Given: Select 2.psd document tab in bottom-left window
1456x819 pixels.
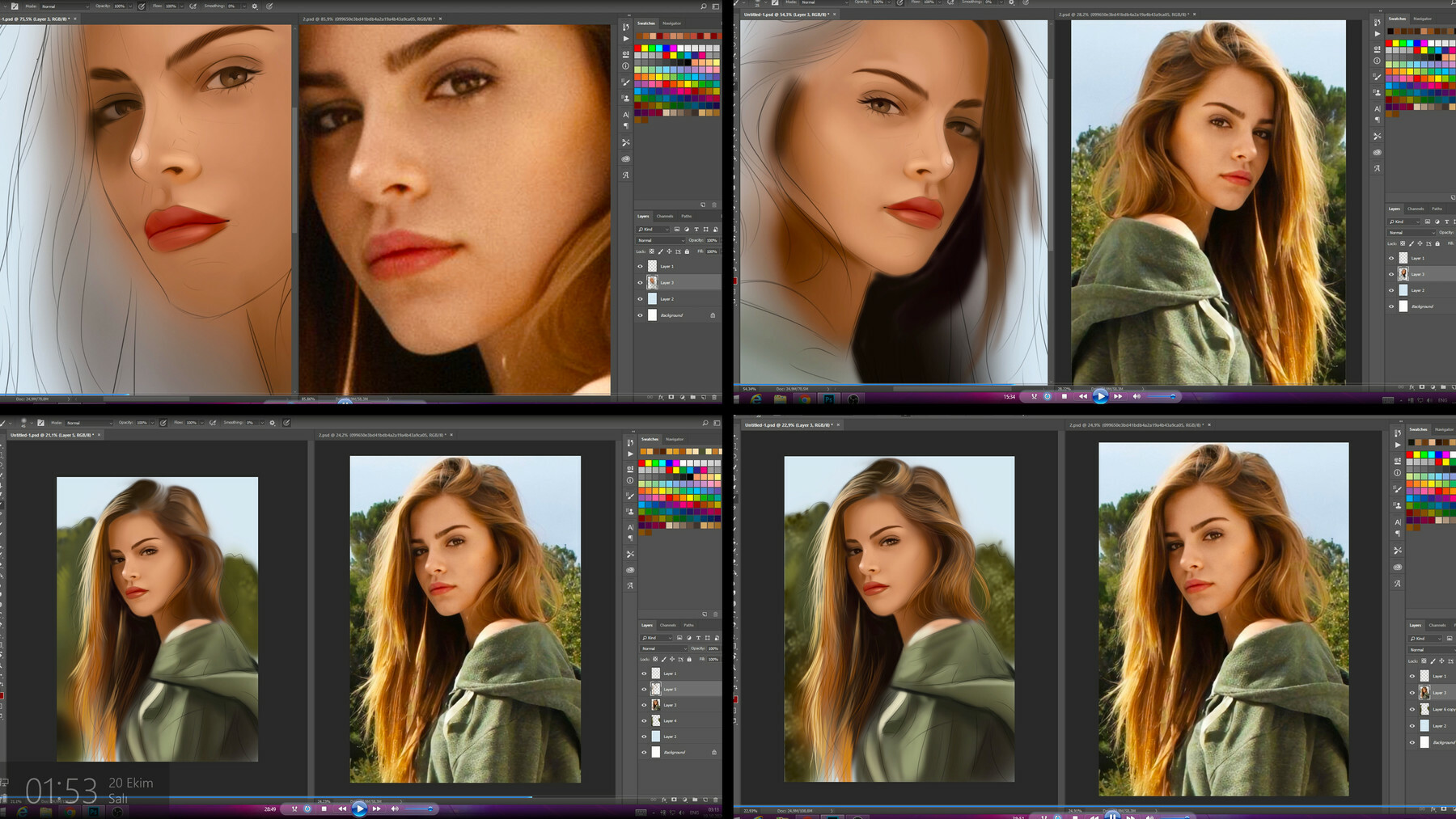Looking at the screenshot, I should tap(382, 435).
